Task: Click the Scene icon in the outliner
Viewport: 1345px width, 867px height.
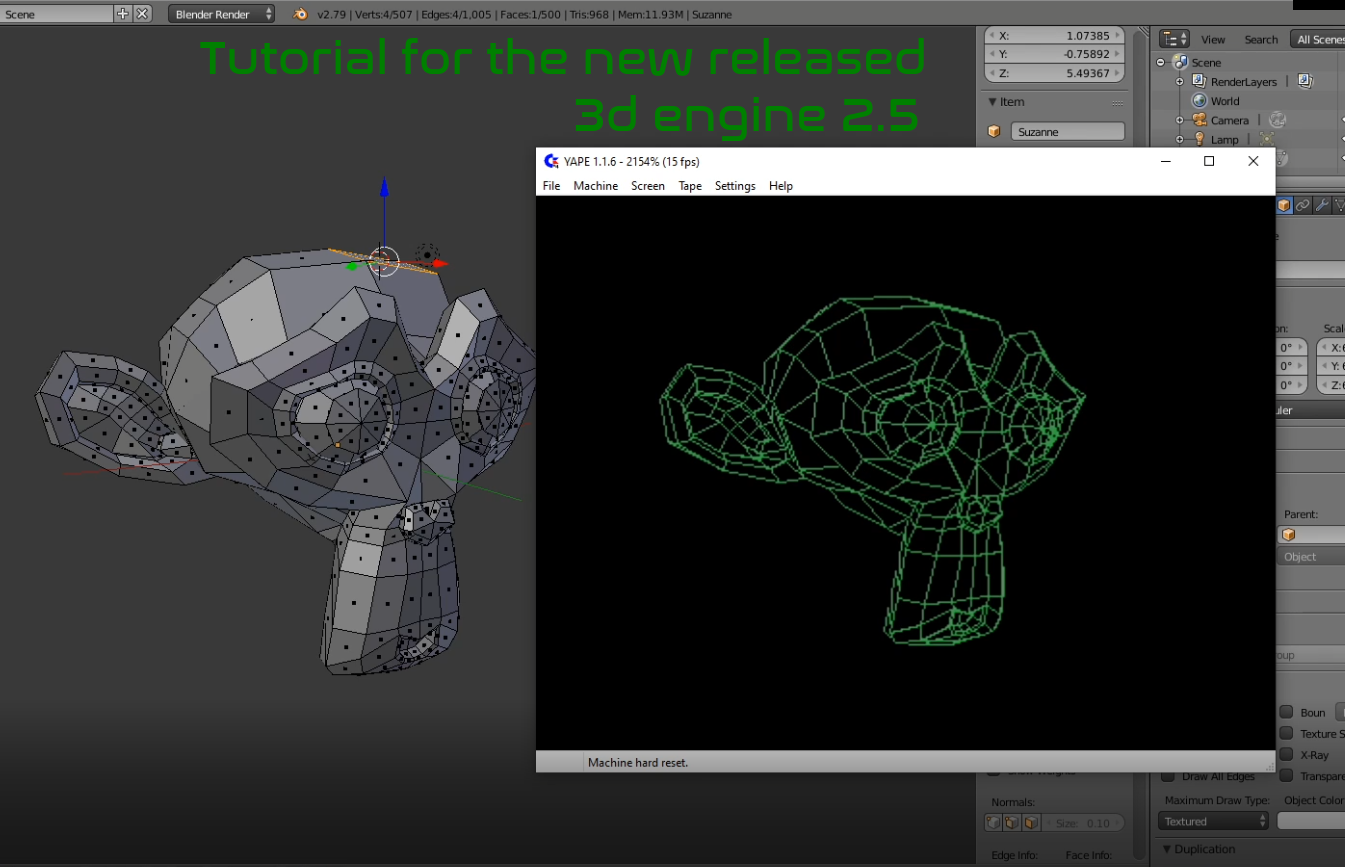Action: click(x=1180, y=62)
